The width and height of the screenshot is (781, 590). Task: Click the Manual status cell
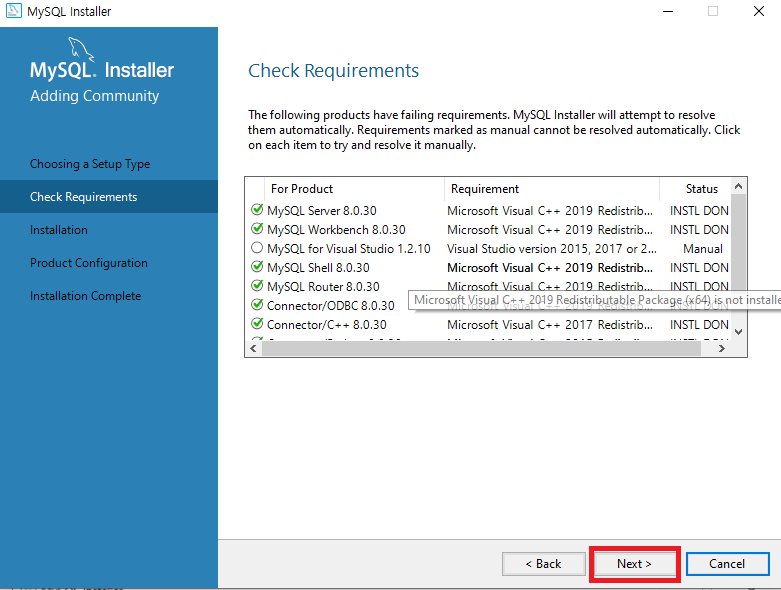[703, 248]
